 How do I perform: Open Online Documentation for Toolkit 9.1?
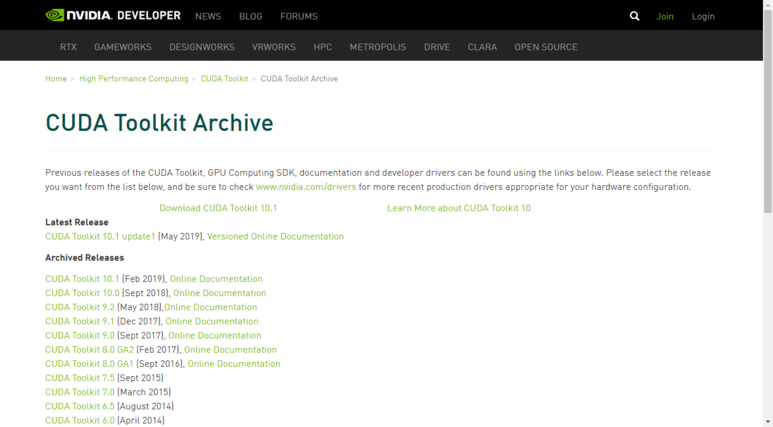(212, 321)
